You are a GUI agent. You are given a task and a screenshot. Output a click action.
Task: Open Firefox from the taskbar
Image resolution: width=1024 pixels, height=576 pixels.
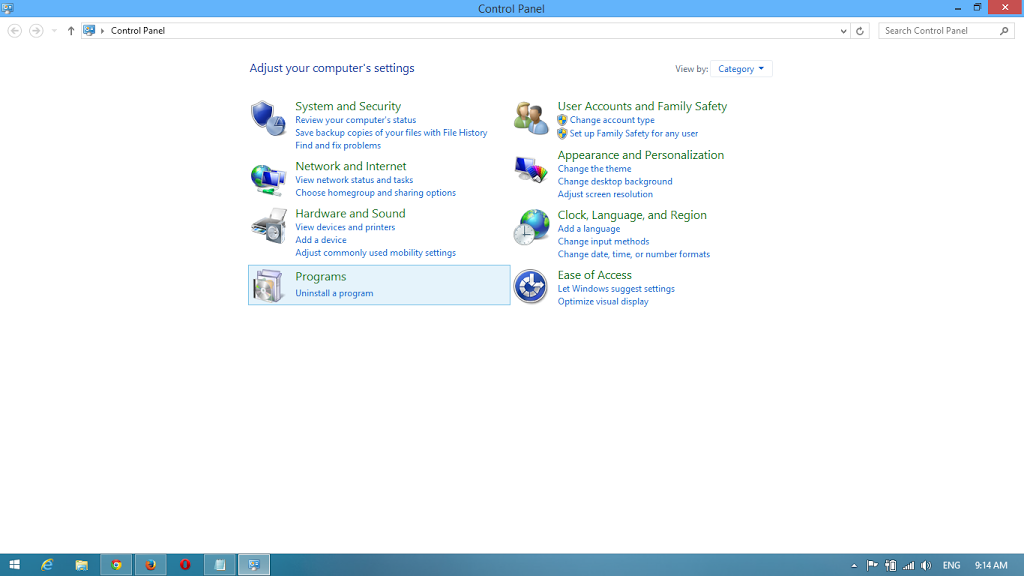point(151,565)
